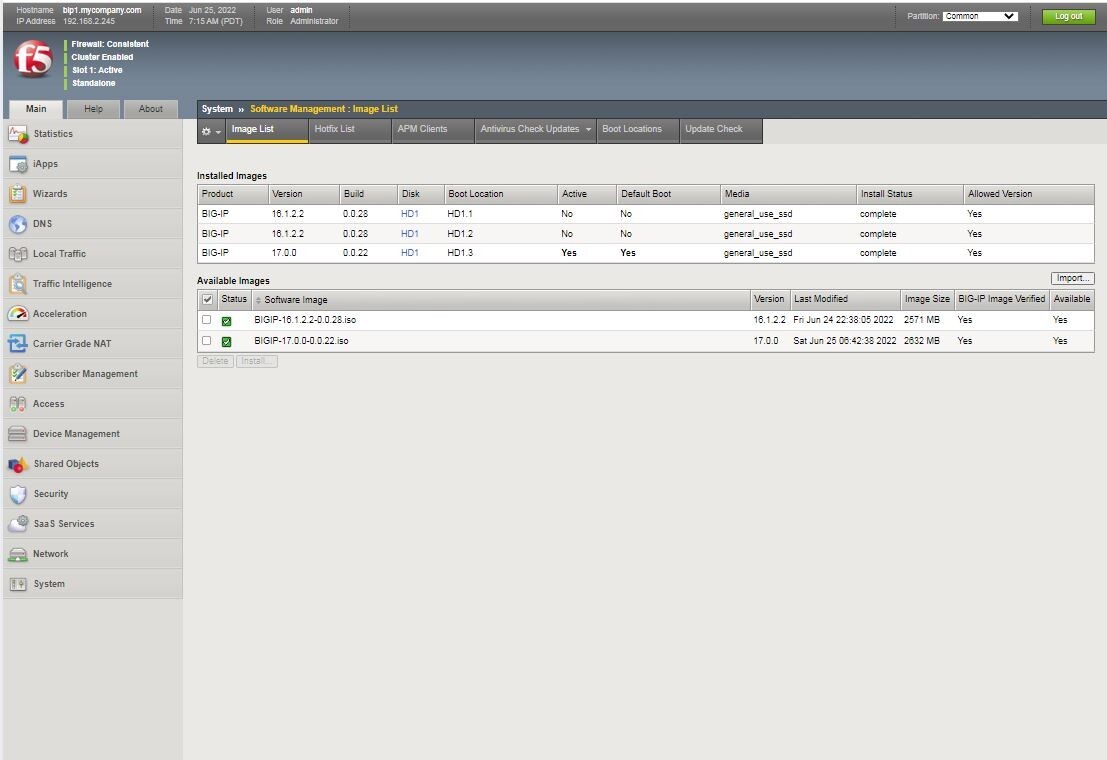Click the Boot Location column header
Image resolution: width=1107 pixels, height=760 pixels.
click(x=501, y=194)
